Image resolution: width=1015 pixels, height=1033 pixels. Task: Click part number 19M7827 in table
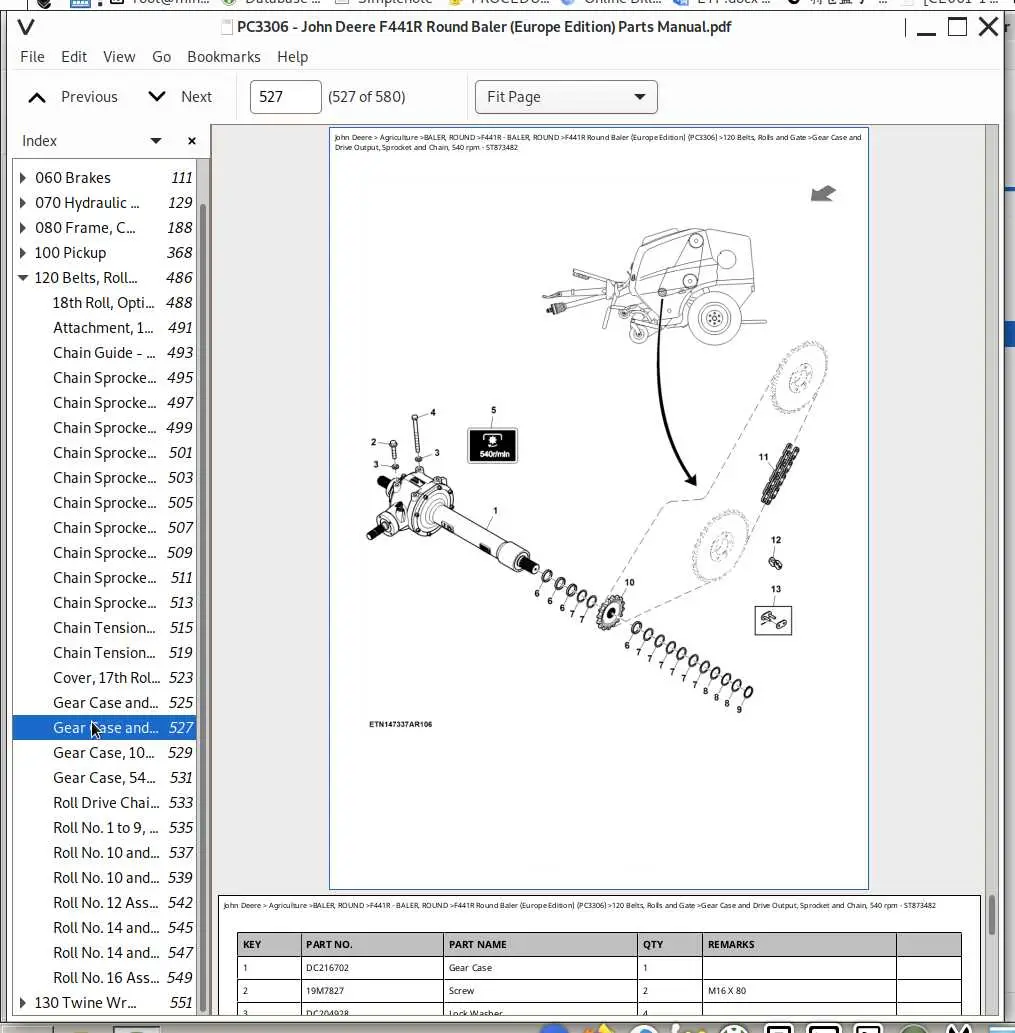pos(325,991)
